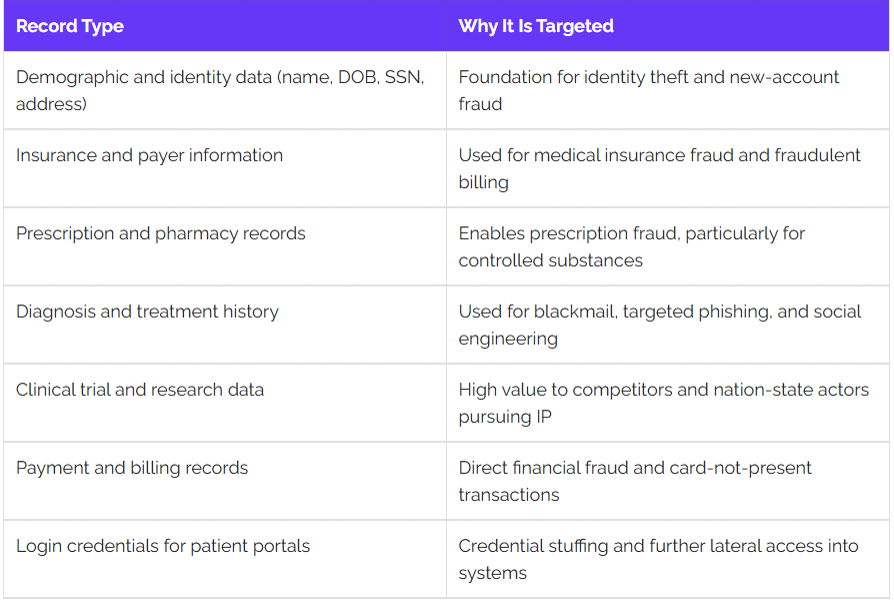Screen dimensions: 894x603
Task: Click the Credential stuffing description cell
Action: click(x=668, y=559)
